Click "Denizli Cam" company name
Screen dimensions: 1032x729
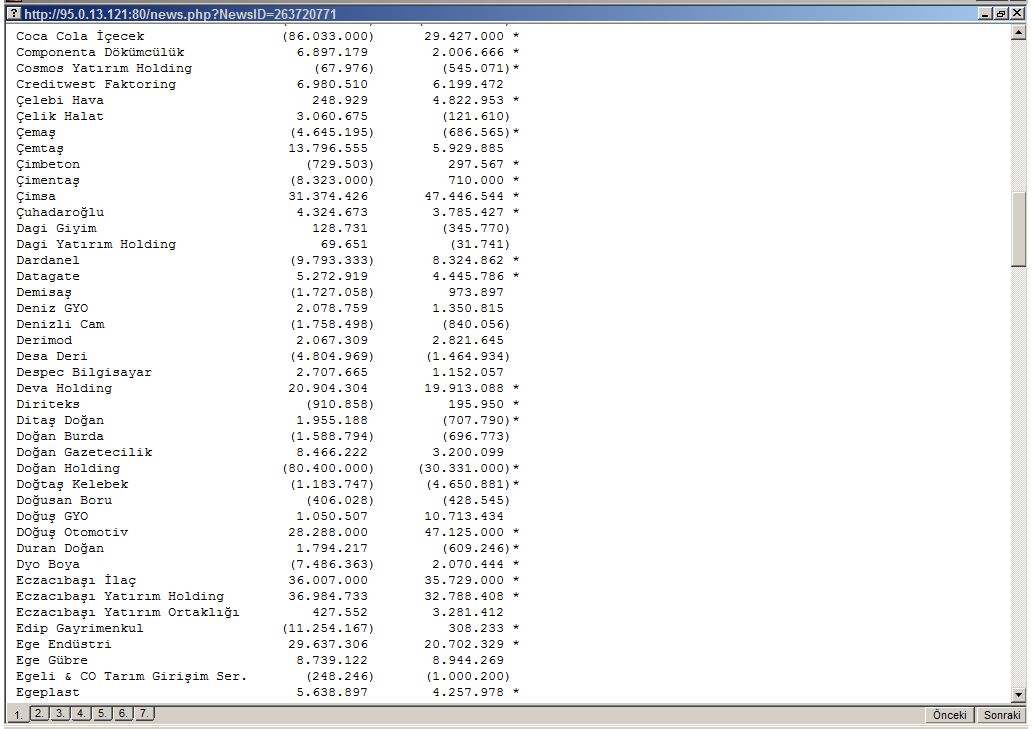pos(60,324)
